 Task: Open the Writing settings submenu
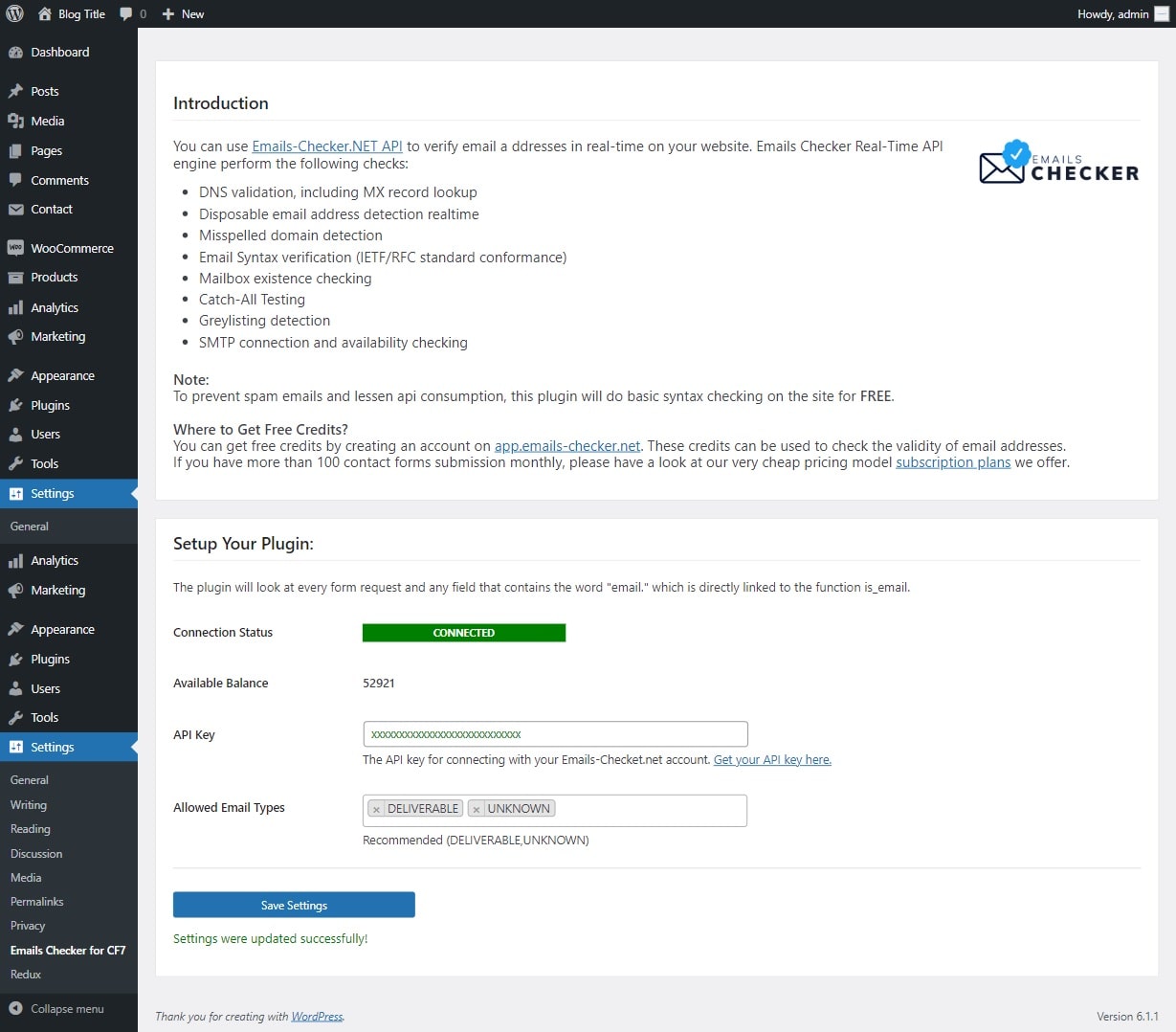29,805
